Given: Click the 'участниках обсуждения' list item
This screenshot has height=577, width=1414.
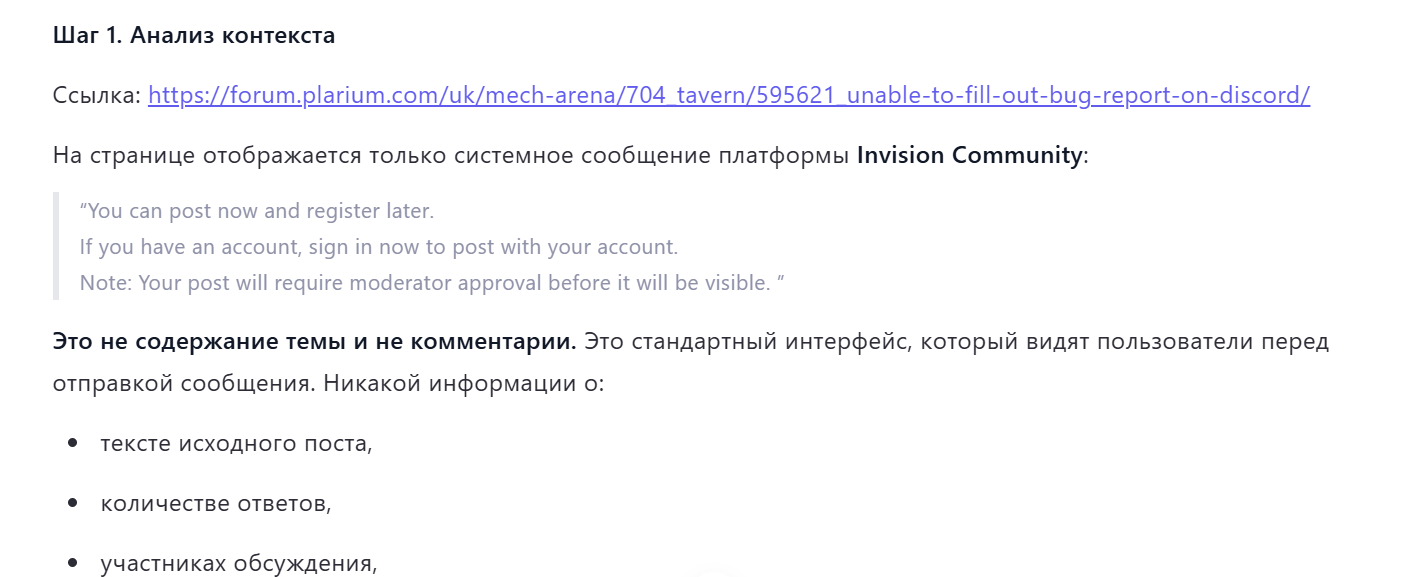Looking at the screenshot, I should [x=239, y=564].
